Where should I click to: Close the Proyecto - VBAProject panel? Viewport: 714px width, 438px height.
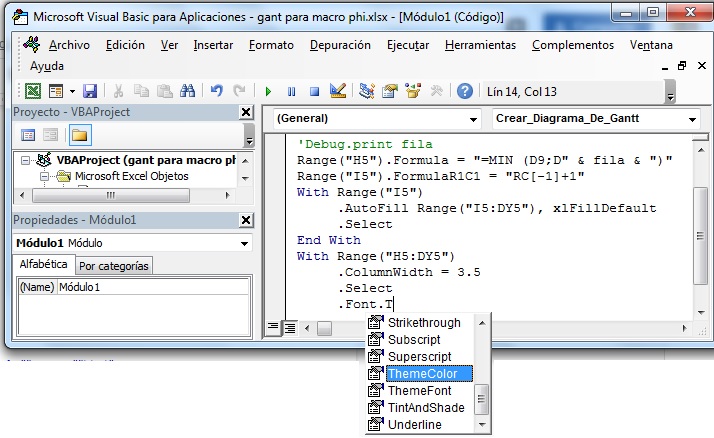tap(246, 112)
